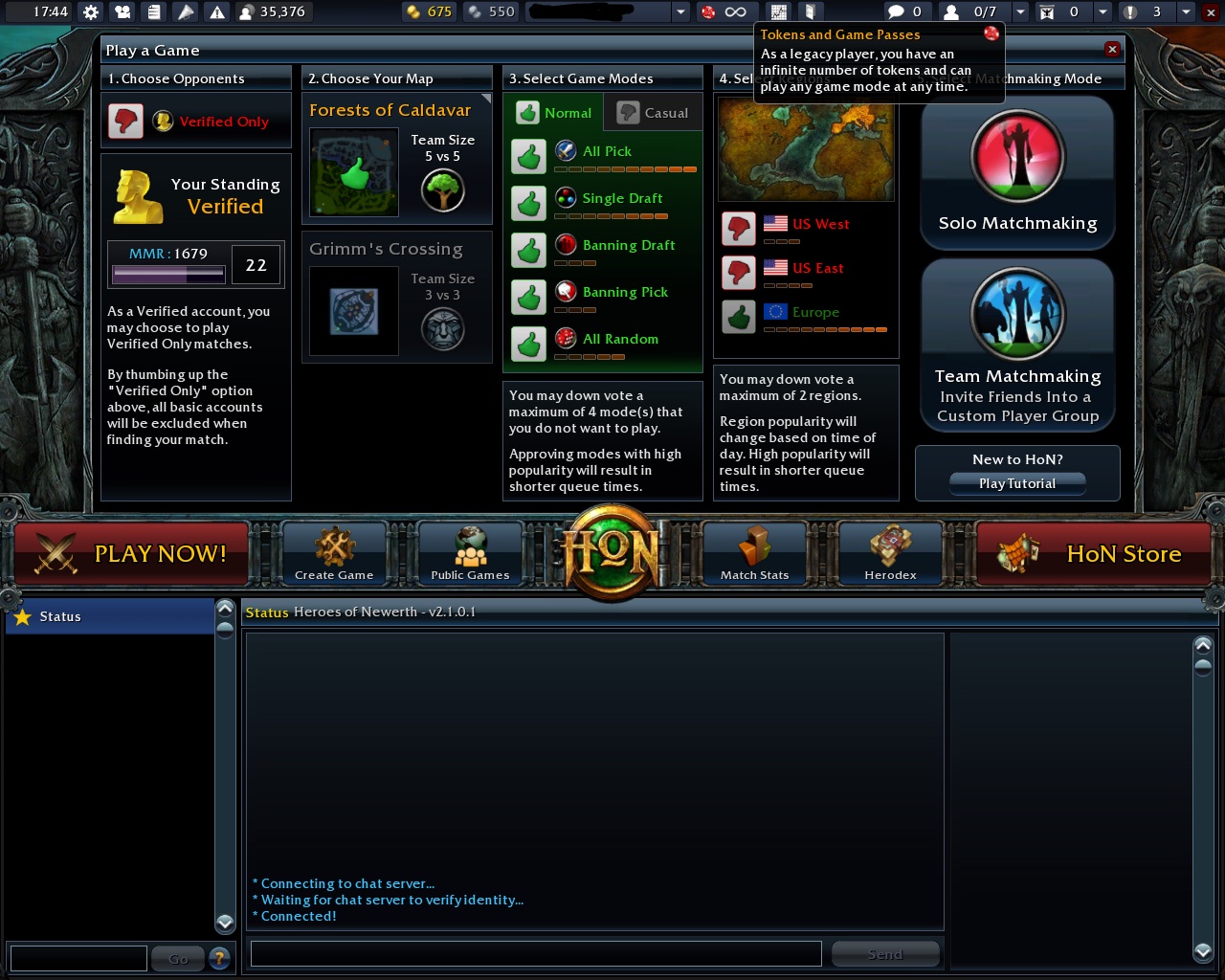Click the channel list scroll up arrow
The image size is (1225, 980).
click(225, 608)
